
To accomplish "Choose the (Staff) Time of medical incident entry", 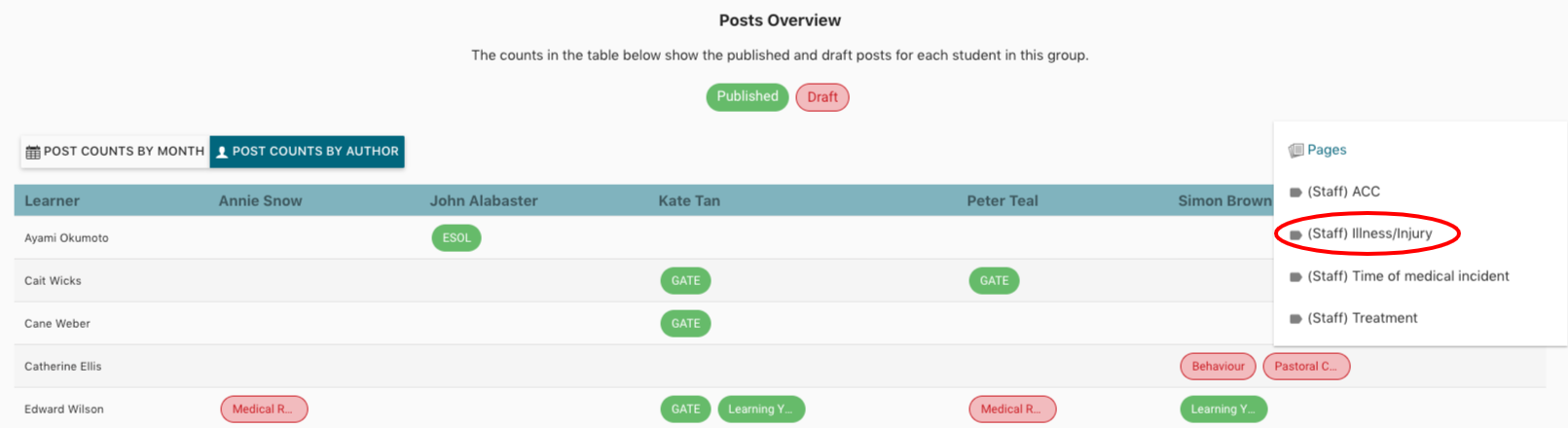I will (x=1407, y=276).
